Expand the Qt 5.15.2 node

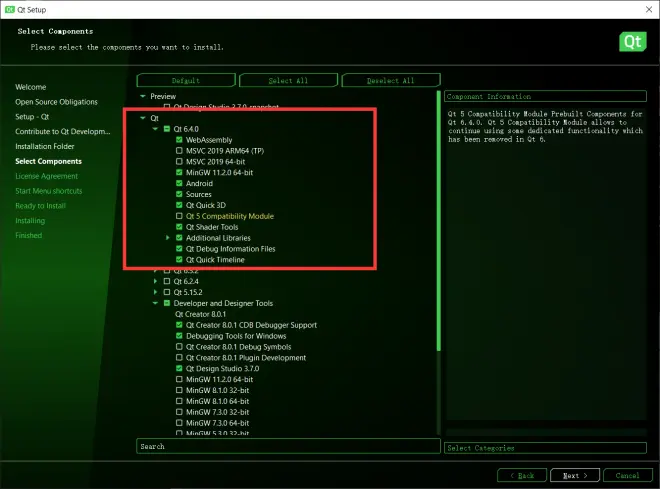[x=155, y=292]
